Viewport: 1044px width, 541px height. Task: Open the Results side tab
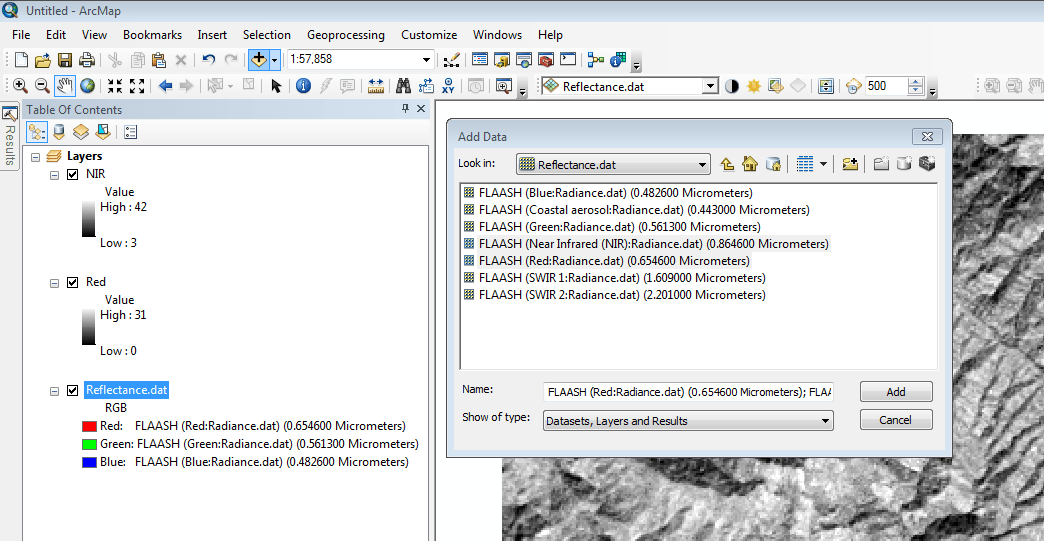[9, 137]
